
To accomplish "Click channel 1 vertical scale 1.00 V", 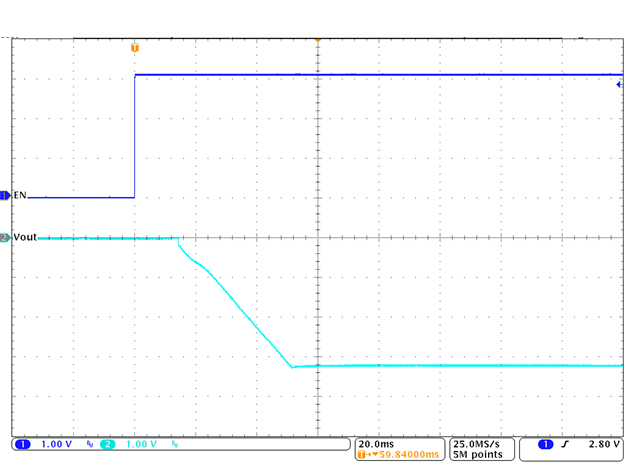I will [x=56, y=443].
